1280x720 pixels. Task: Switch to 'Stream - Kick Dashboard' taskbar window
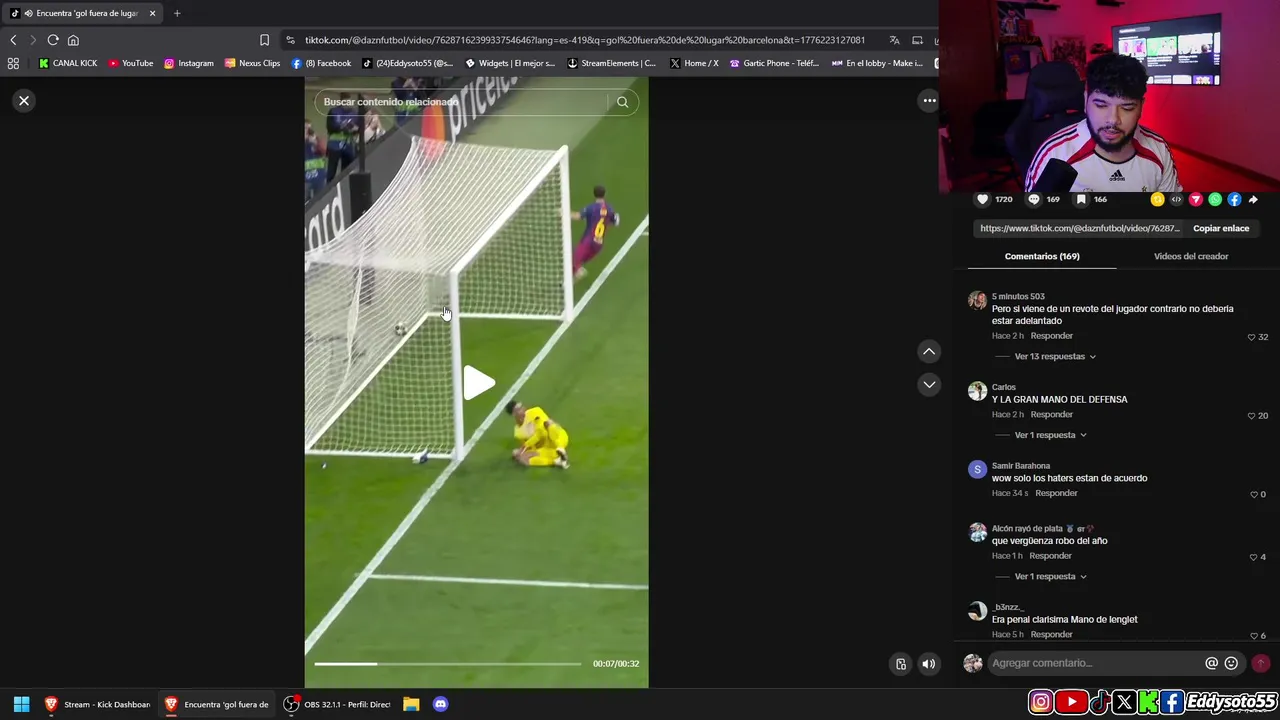point(97,704)
